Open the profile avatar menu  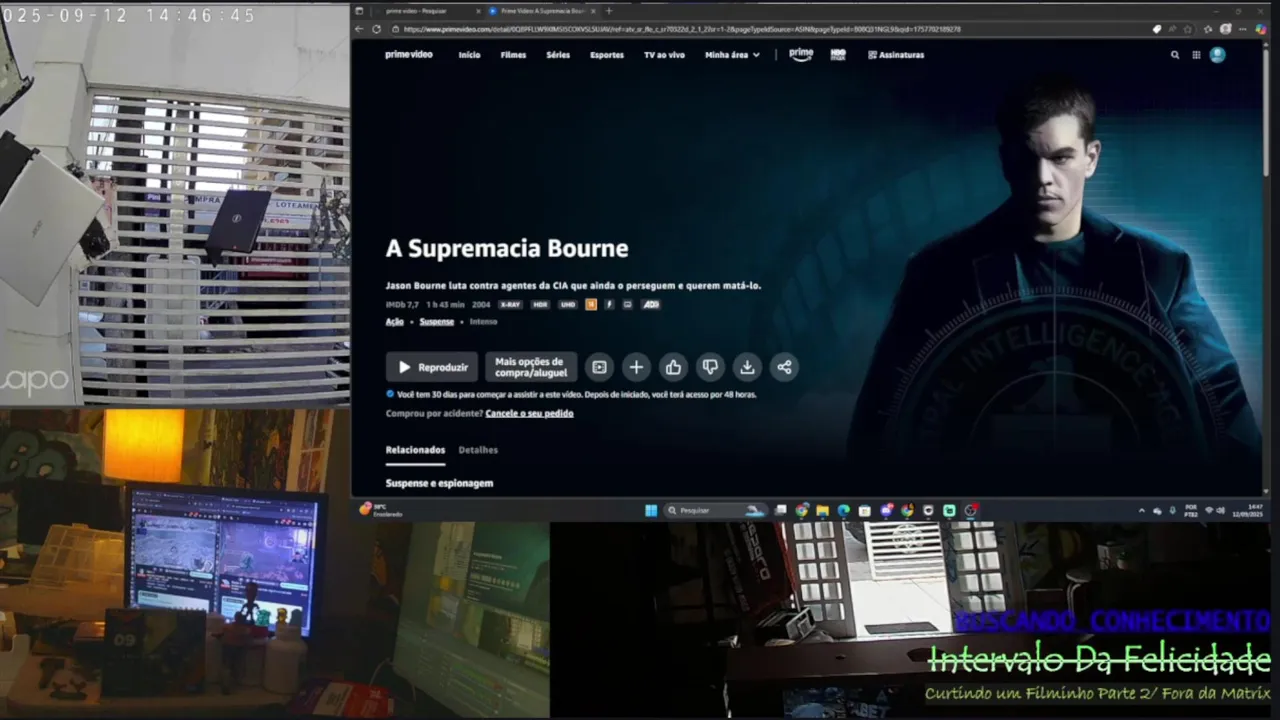(x=1217, y=55)
